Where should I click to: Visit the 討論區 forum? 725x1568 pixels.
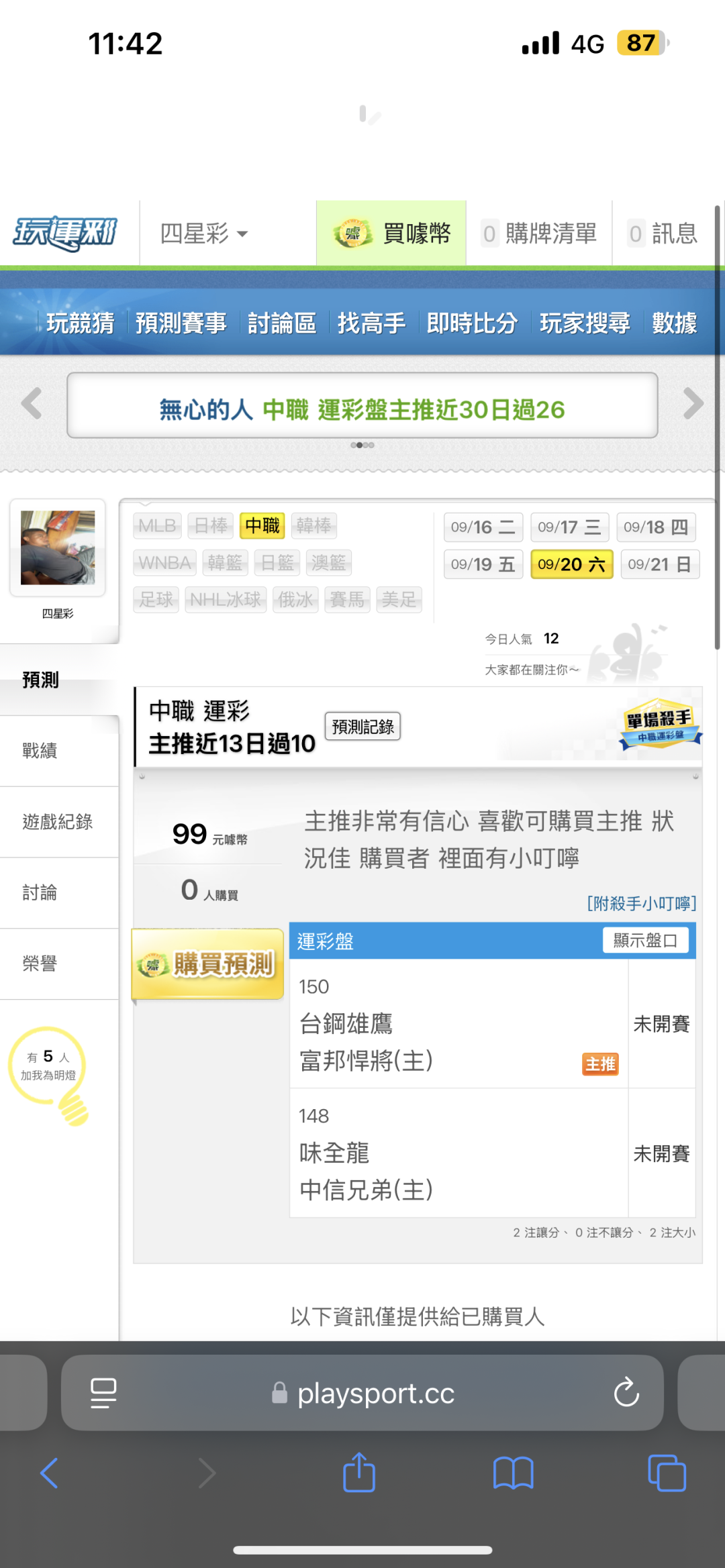[282, 323]
